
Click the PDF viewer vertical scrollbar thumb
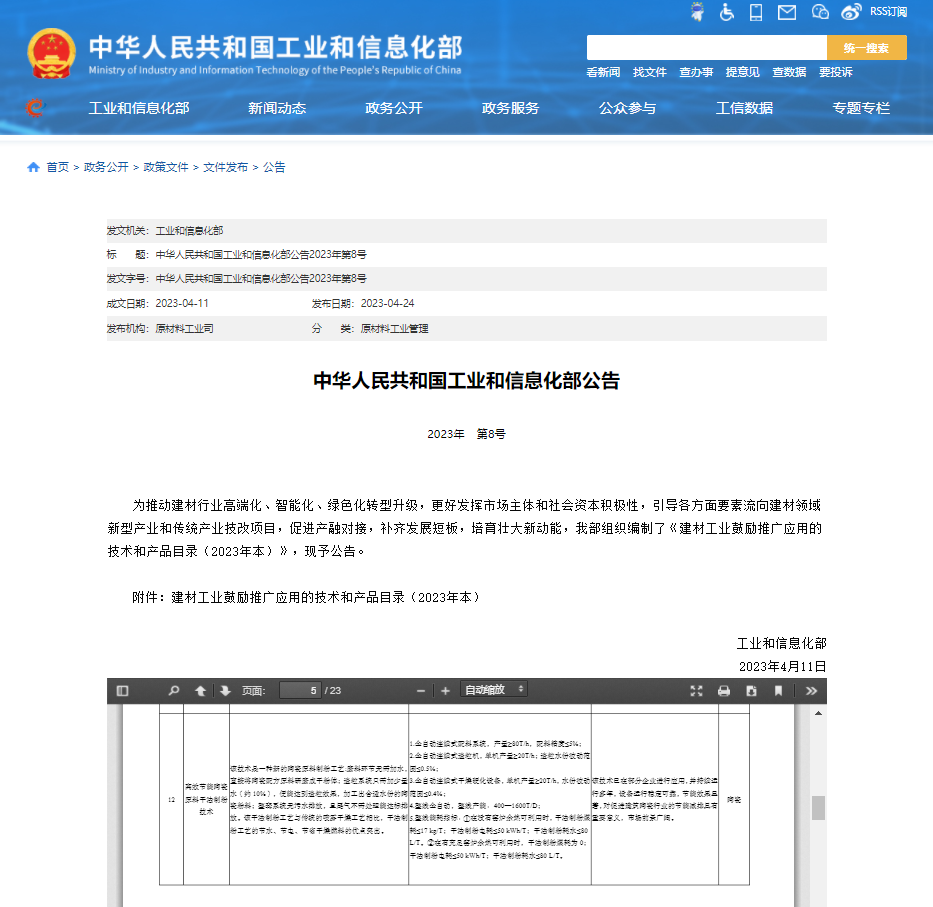pos(818,808)
